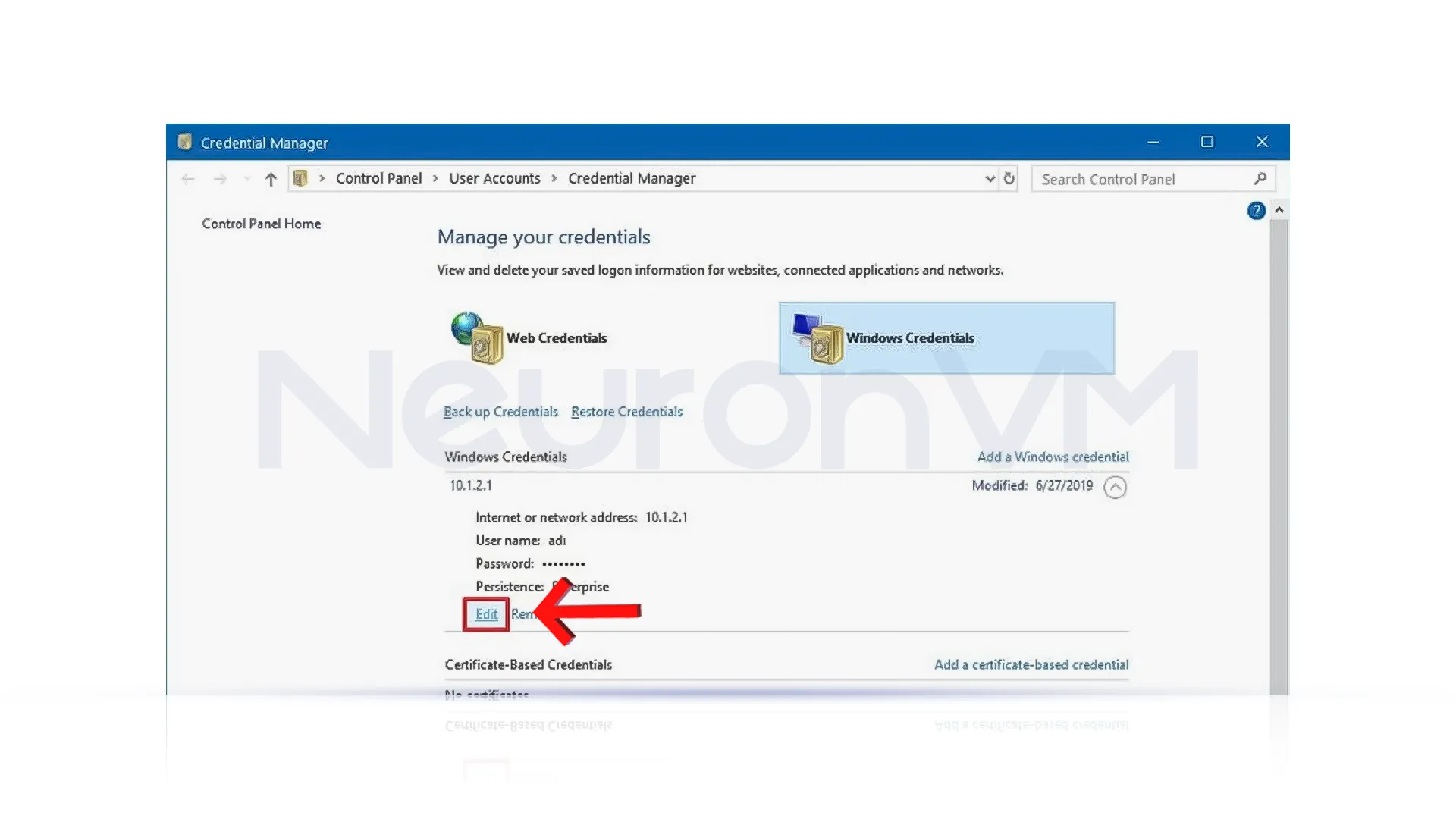The image size is (1456, 819).
Task: Click the help icon in top right
Action: [x=1255, y=211]
